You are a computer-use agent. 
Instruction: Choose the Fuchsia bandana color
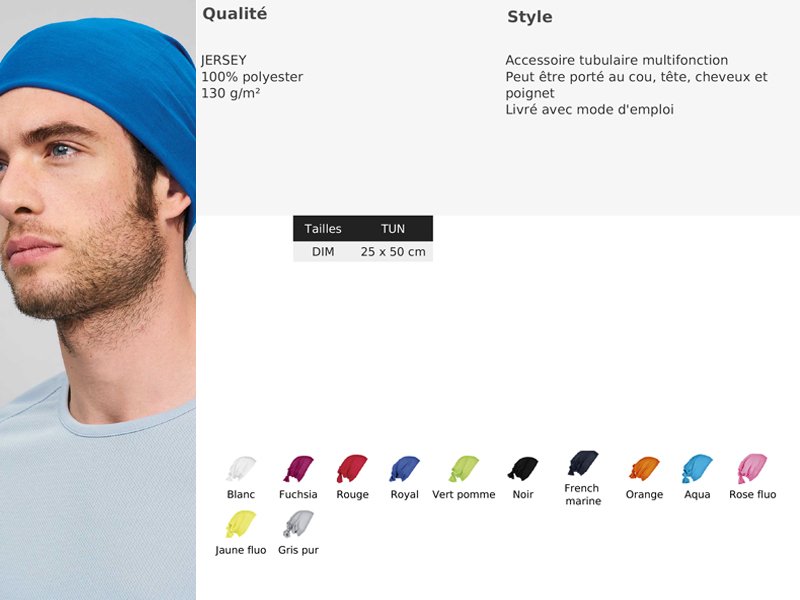(x=298, y=468)
